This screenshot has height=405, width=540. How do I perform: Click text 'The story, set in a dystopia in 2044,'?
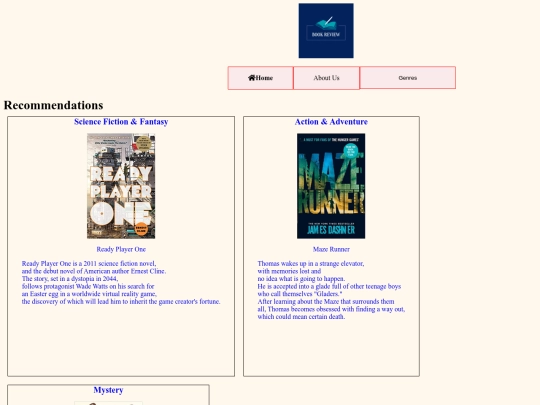(70, 279)
